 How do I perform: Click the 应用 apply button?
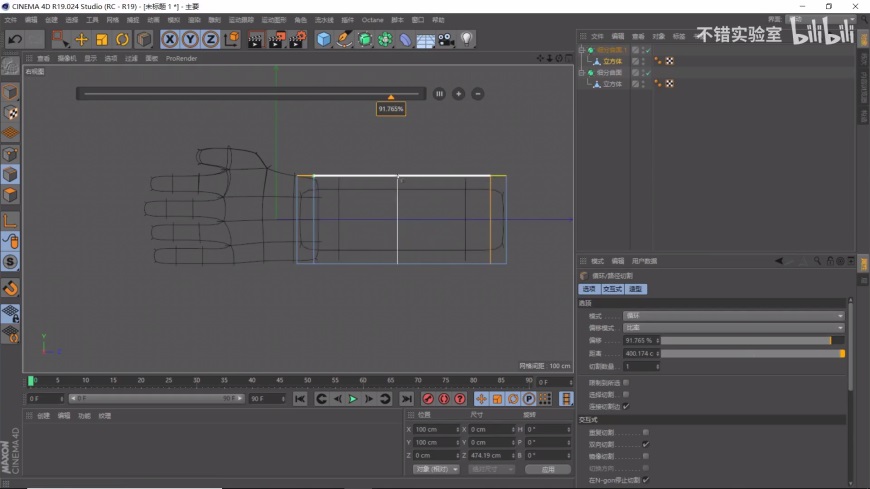click(x=547, y=468)
